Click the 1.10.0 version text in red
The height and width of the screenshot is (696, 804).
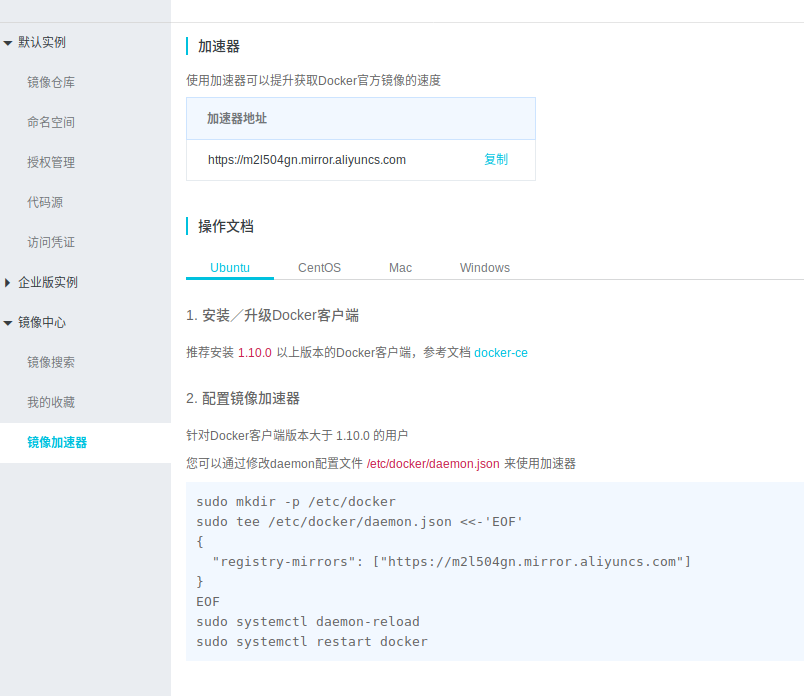pos(255,353)
